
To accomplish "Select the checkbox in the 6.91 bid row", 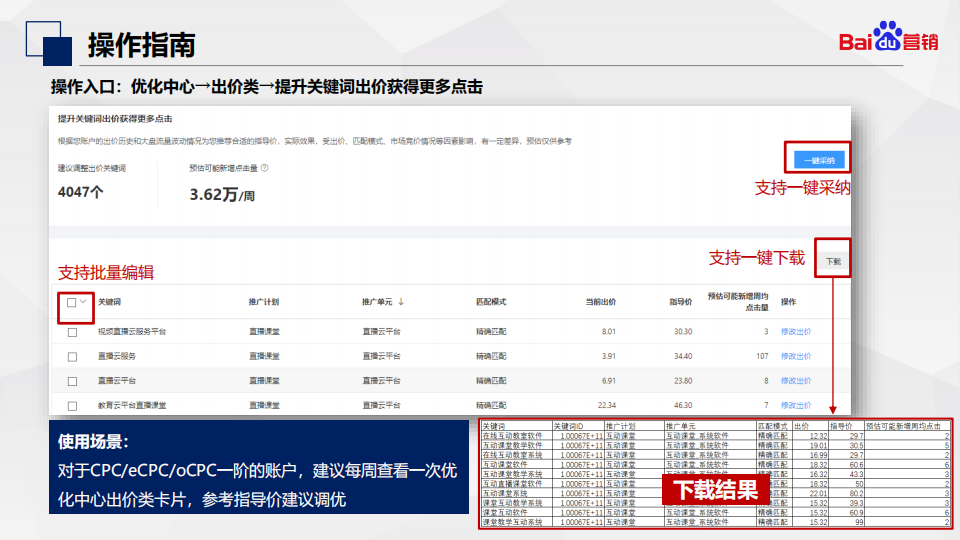I will pos(72,381).
